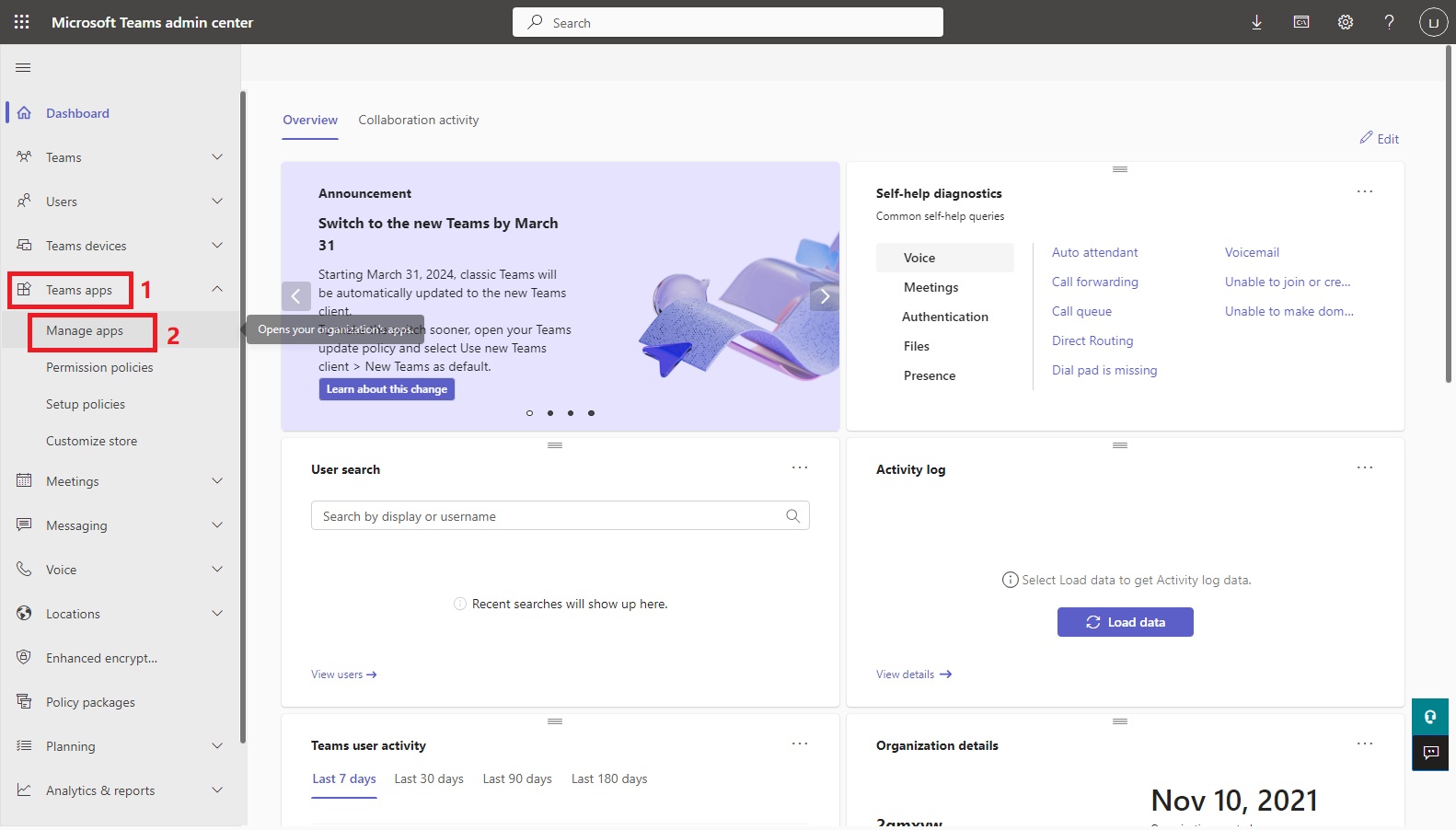Open Self-help diagnostics more options menu
Viewport: 1456px width, 830px height.
point(1364,192)
